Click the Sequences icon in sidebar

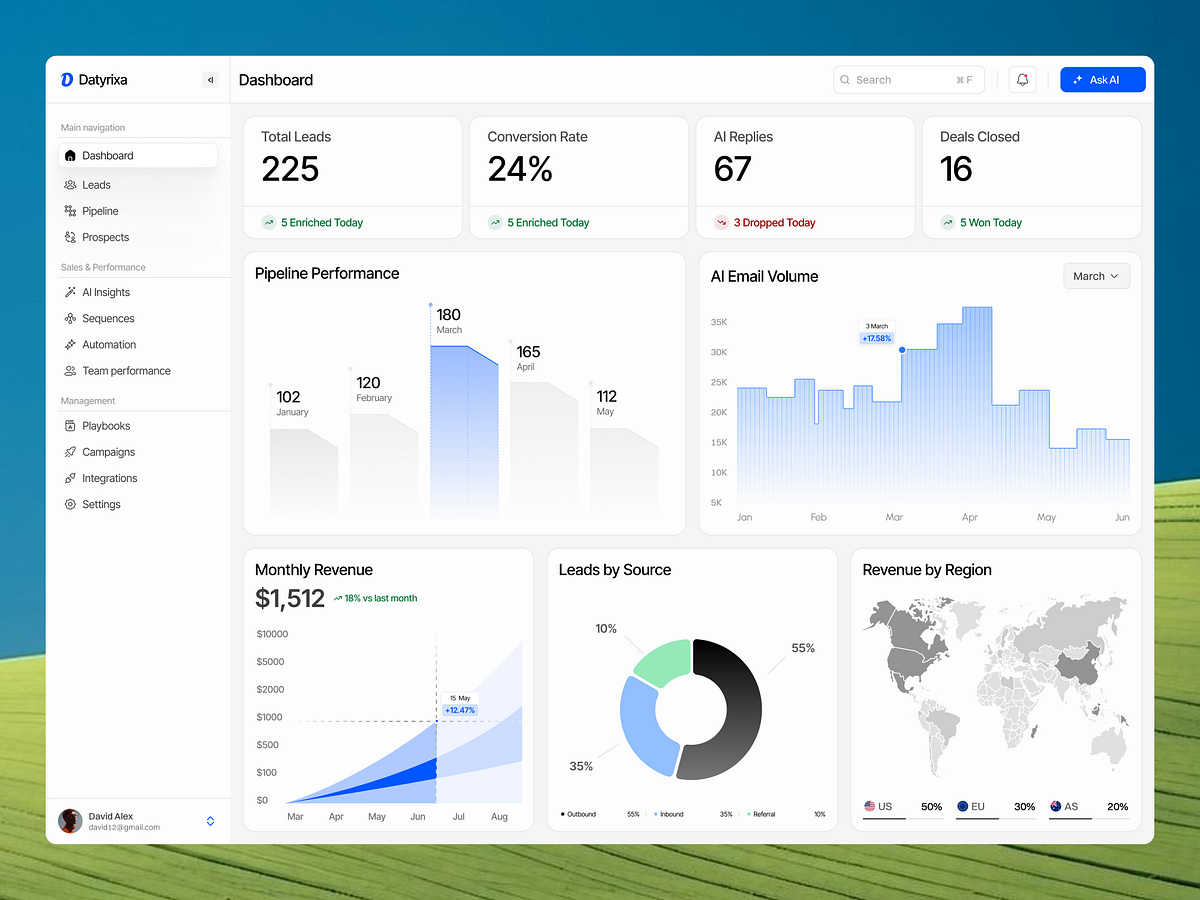coord(70,318)
